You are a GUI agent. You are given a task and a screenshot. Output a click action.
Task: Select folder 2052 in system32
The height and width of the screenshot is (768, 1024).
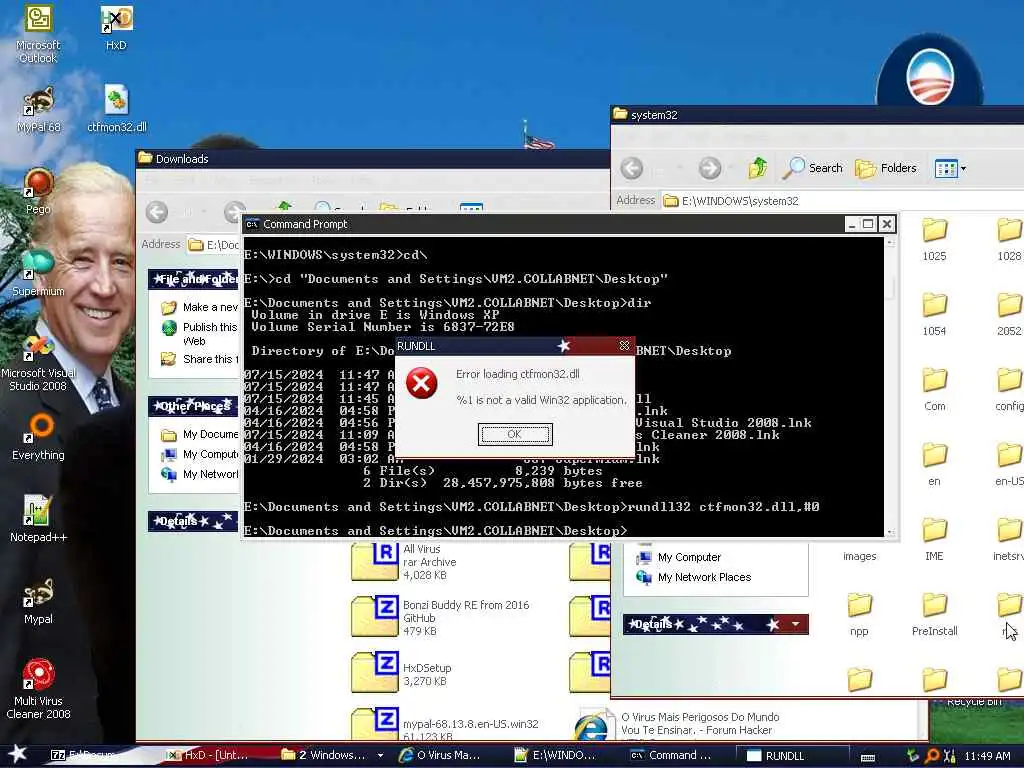pos(1009,315)
